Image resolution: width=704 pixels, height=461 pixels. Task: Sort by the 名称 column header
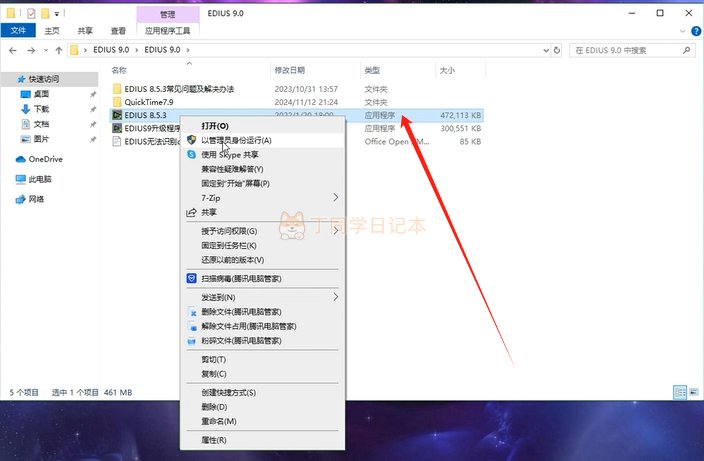click(119, 70)
